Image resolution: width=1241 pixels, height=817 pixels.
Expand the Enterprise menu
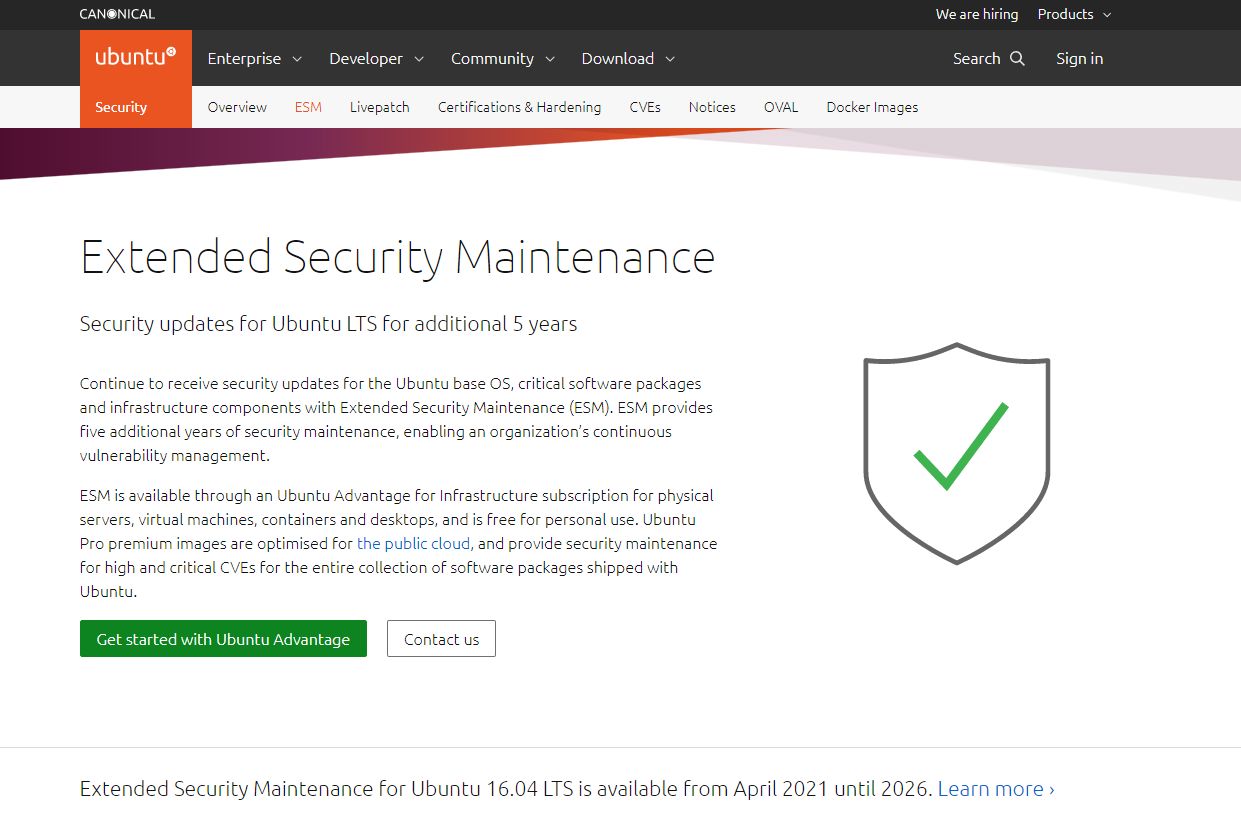[x=254, y=58]
